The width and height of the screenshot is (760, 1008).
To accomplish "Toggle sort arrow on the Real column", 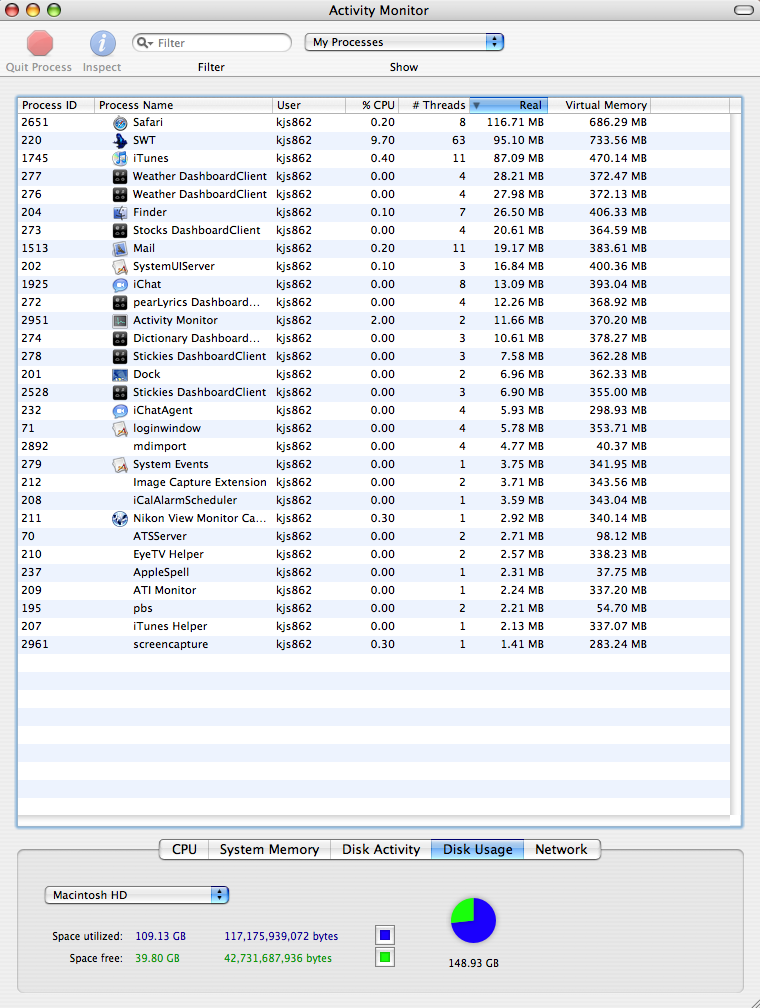I will (x=476, y=105).
